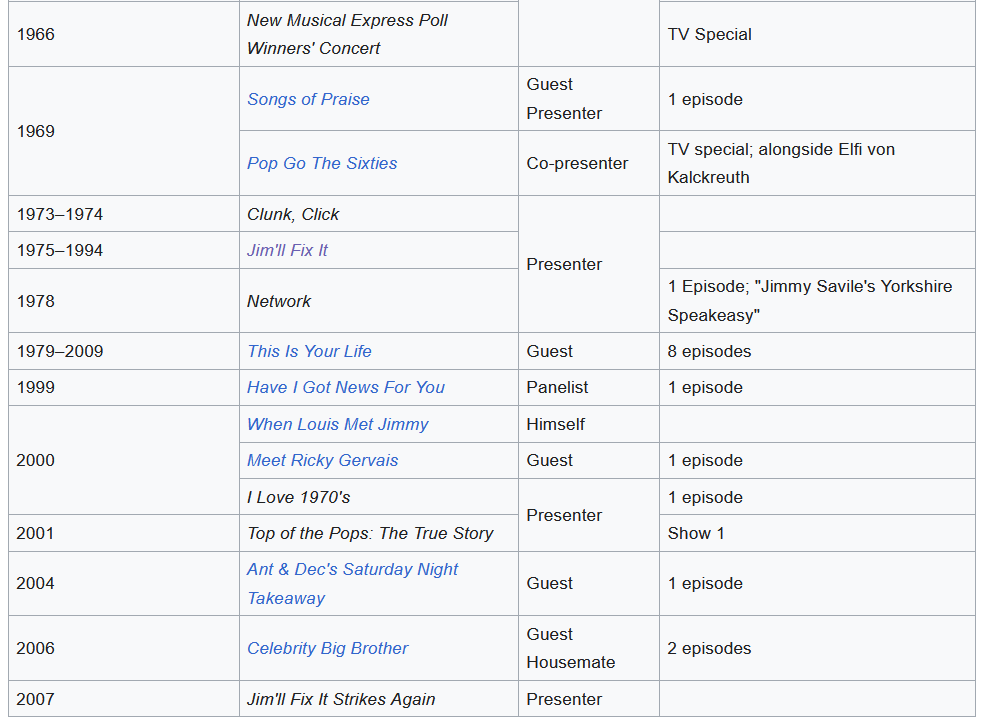Click the 1978 year cell
The width and height of the screenshot is (983, 717).
[x=124, y=301]
